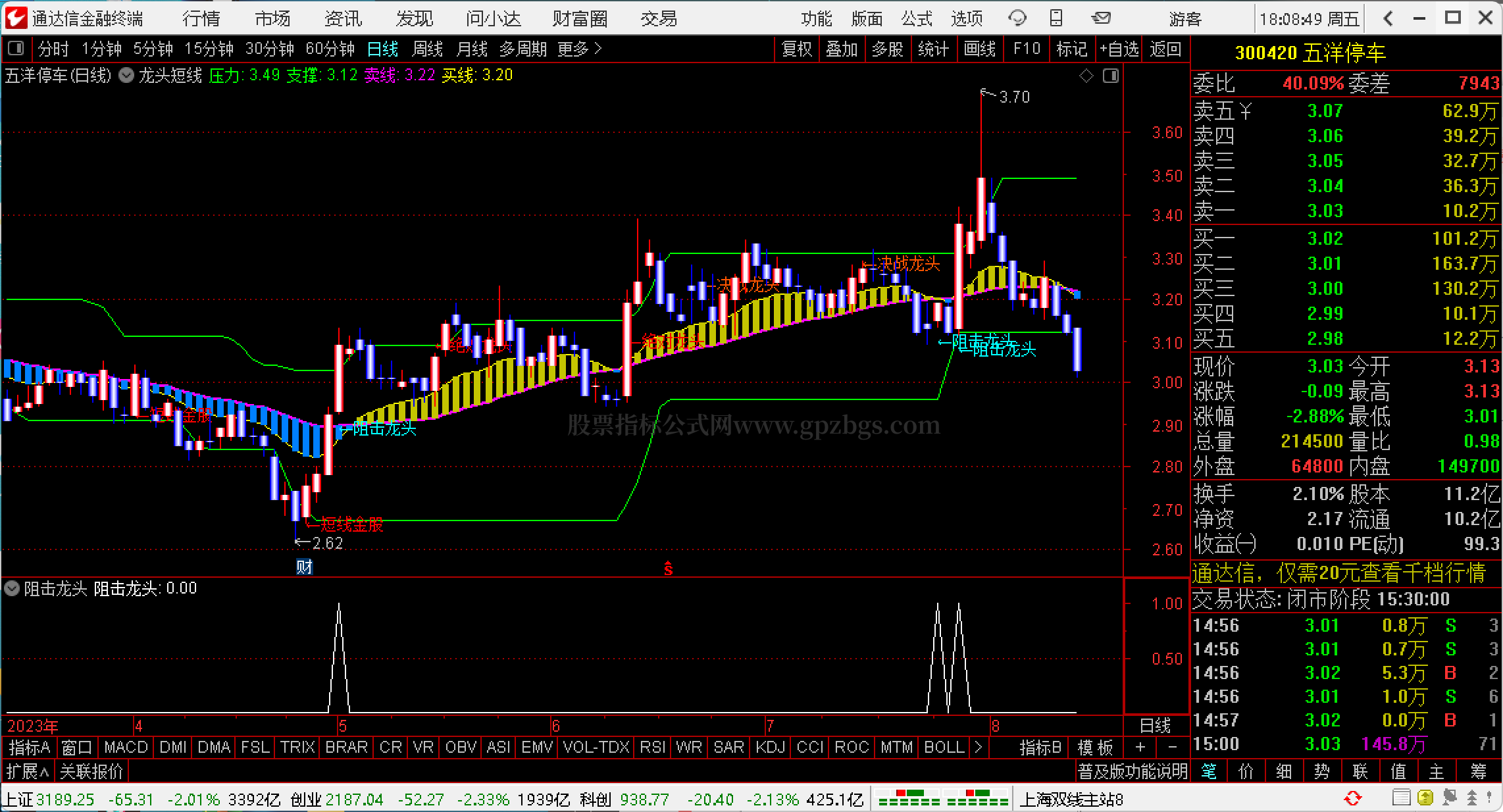This screenshot has height=812, width=1503.
Task: Open 多周期 multi-period selector
Action: tap(523, 49)
